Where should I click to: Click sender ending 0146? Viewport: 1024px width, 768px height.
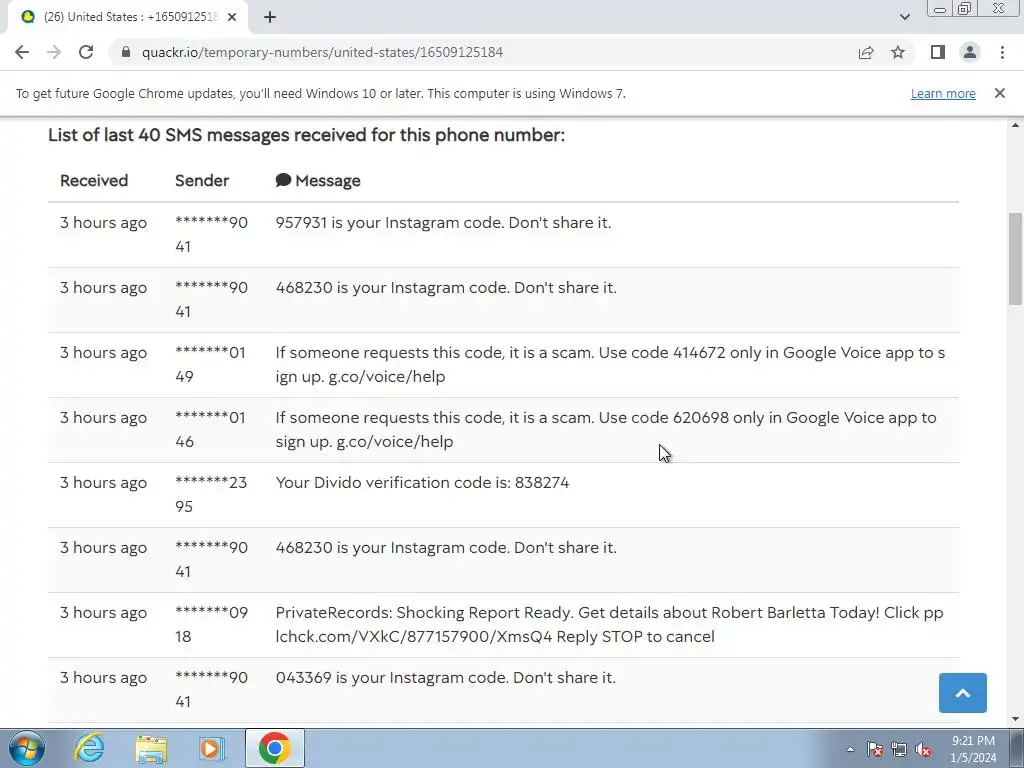tap(210, 430)
